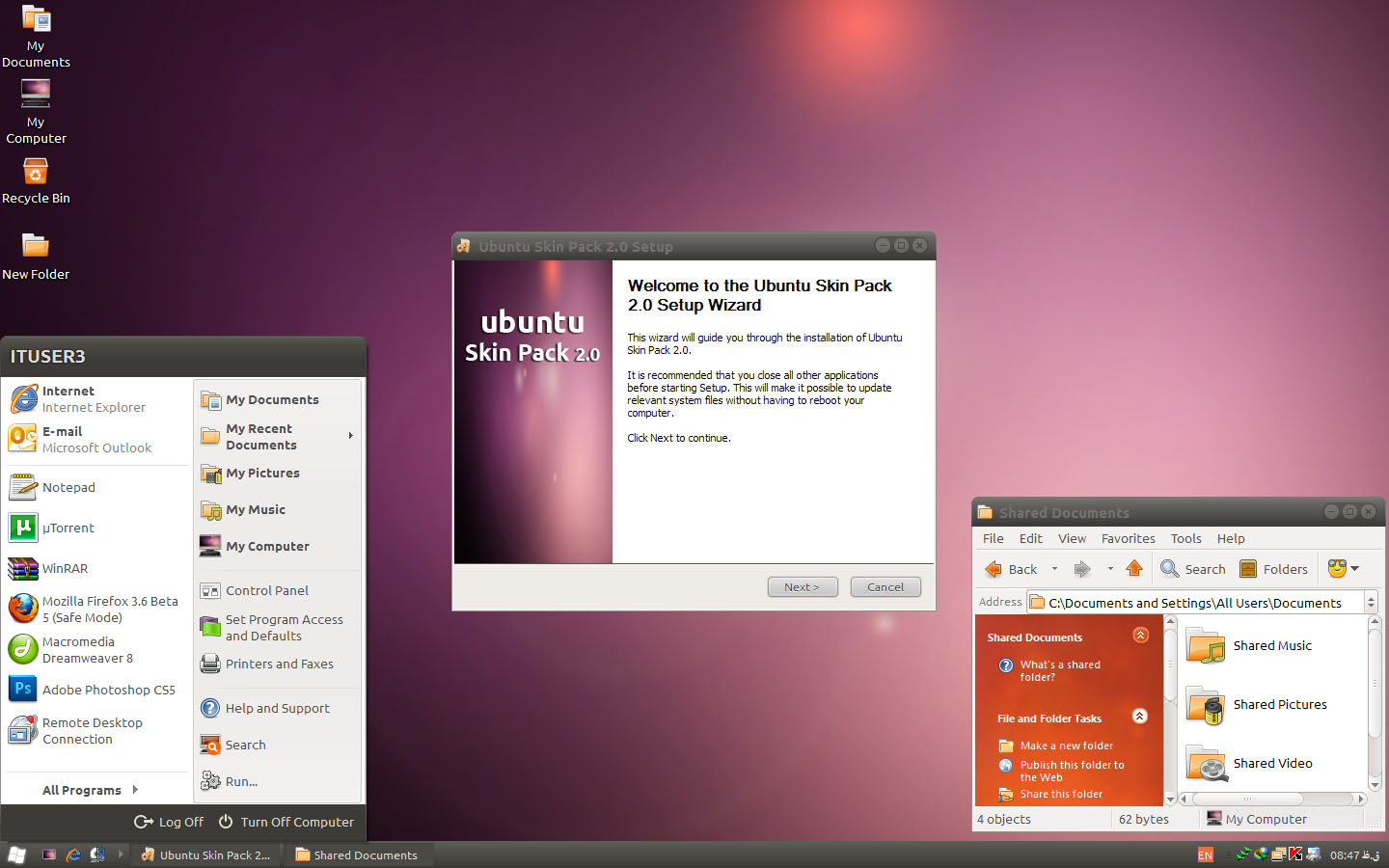Switch to Ubuntu Skin Pack taskbar button
Screen dimensions: 1389x868
[x=206, y=854]
